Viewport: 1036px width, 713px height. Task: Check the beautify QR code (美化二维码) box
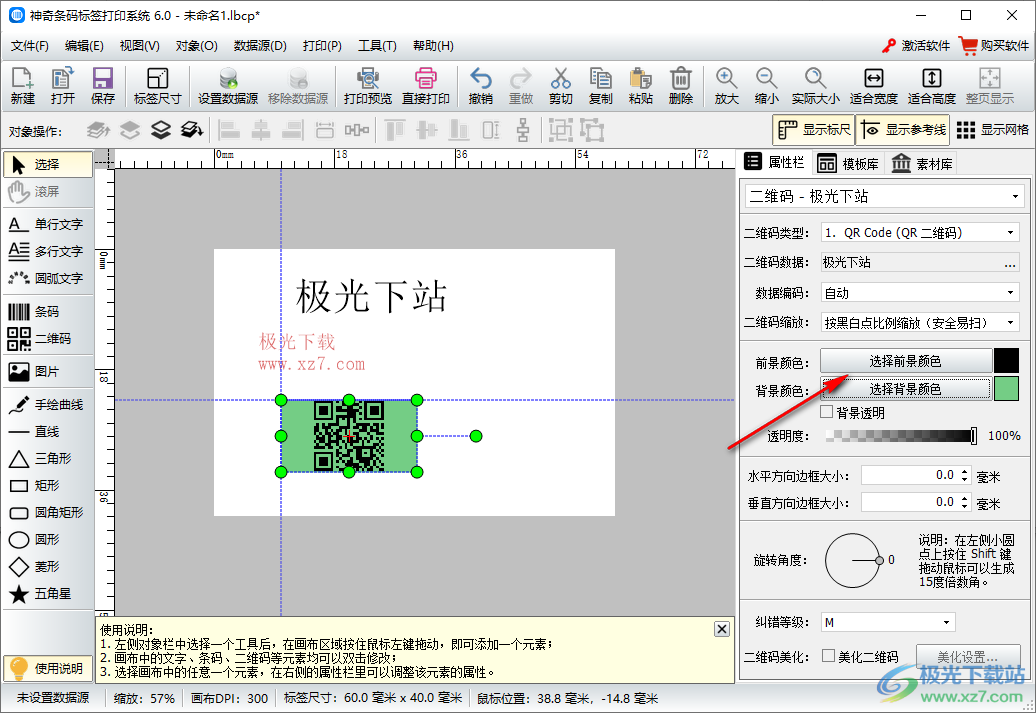click(829, 656)
